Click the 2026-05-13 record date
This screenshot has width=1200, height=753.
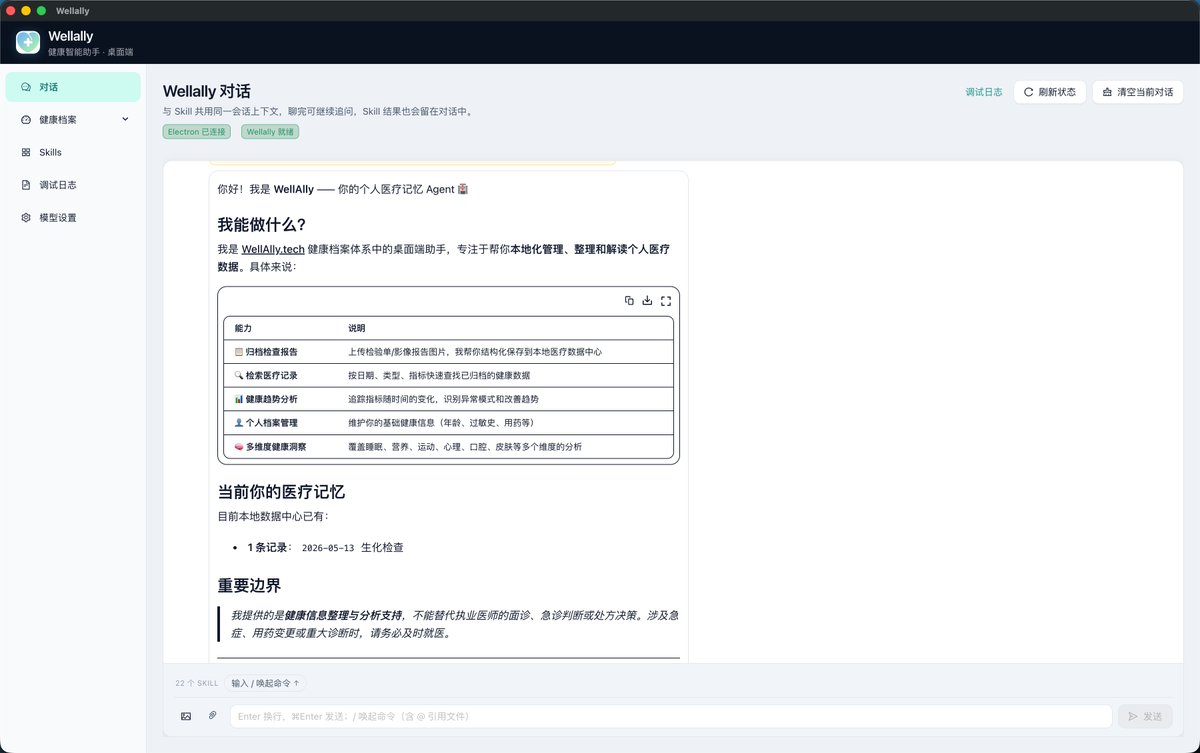click(x=328, y=548)
